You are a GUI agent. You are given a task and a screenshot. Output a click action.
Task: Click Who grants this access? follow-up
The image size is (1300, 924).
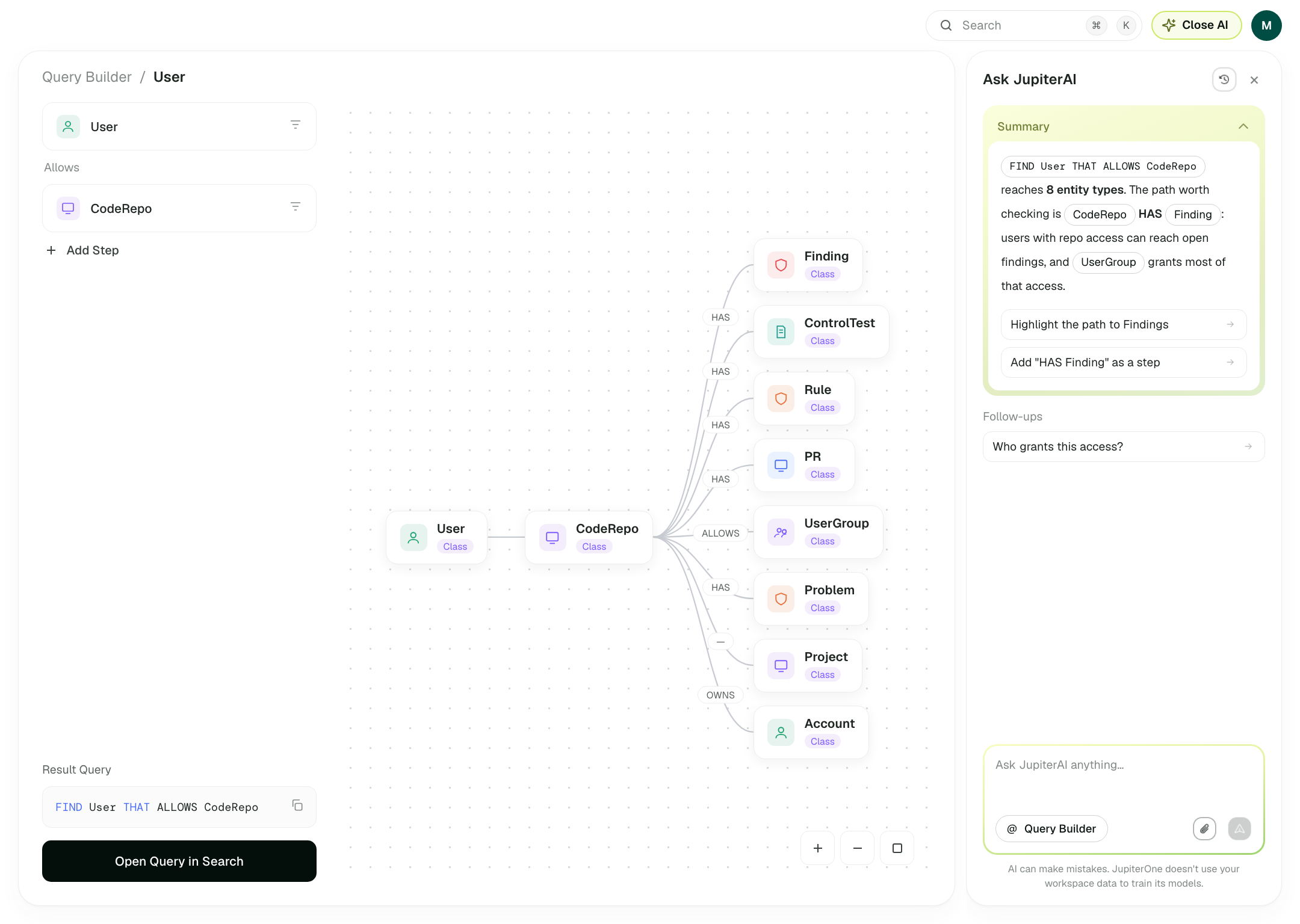coord(1124,447)
